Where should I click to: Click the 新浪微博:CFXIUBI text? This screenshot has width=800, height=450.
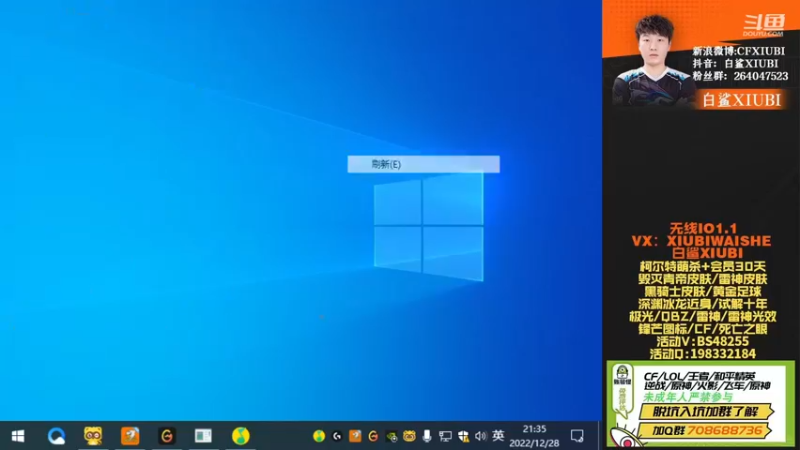click(739, 51)
